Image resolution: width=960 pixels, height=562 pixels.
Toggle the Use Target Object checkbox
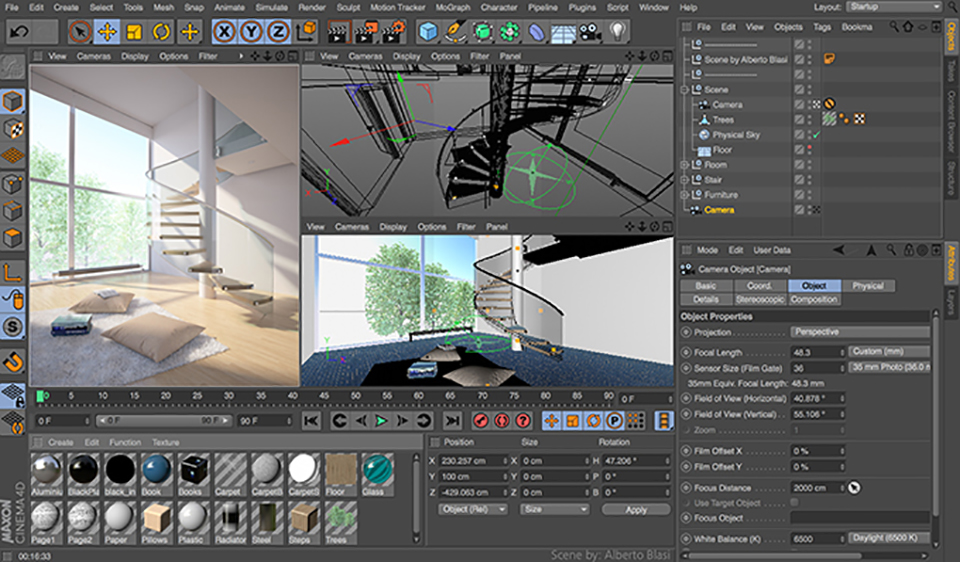[794, 502]
